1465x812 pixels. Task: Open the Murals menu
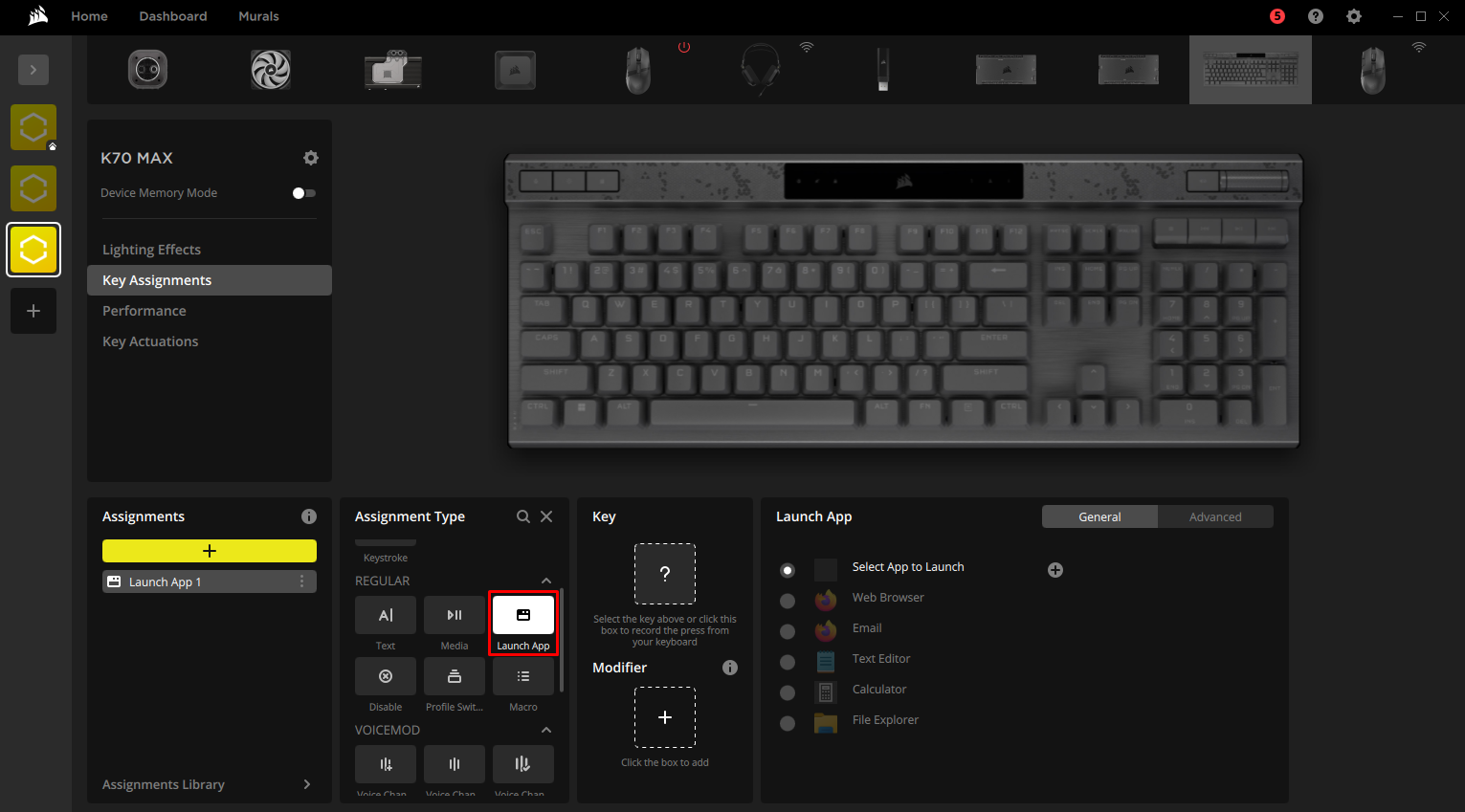258,16
